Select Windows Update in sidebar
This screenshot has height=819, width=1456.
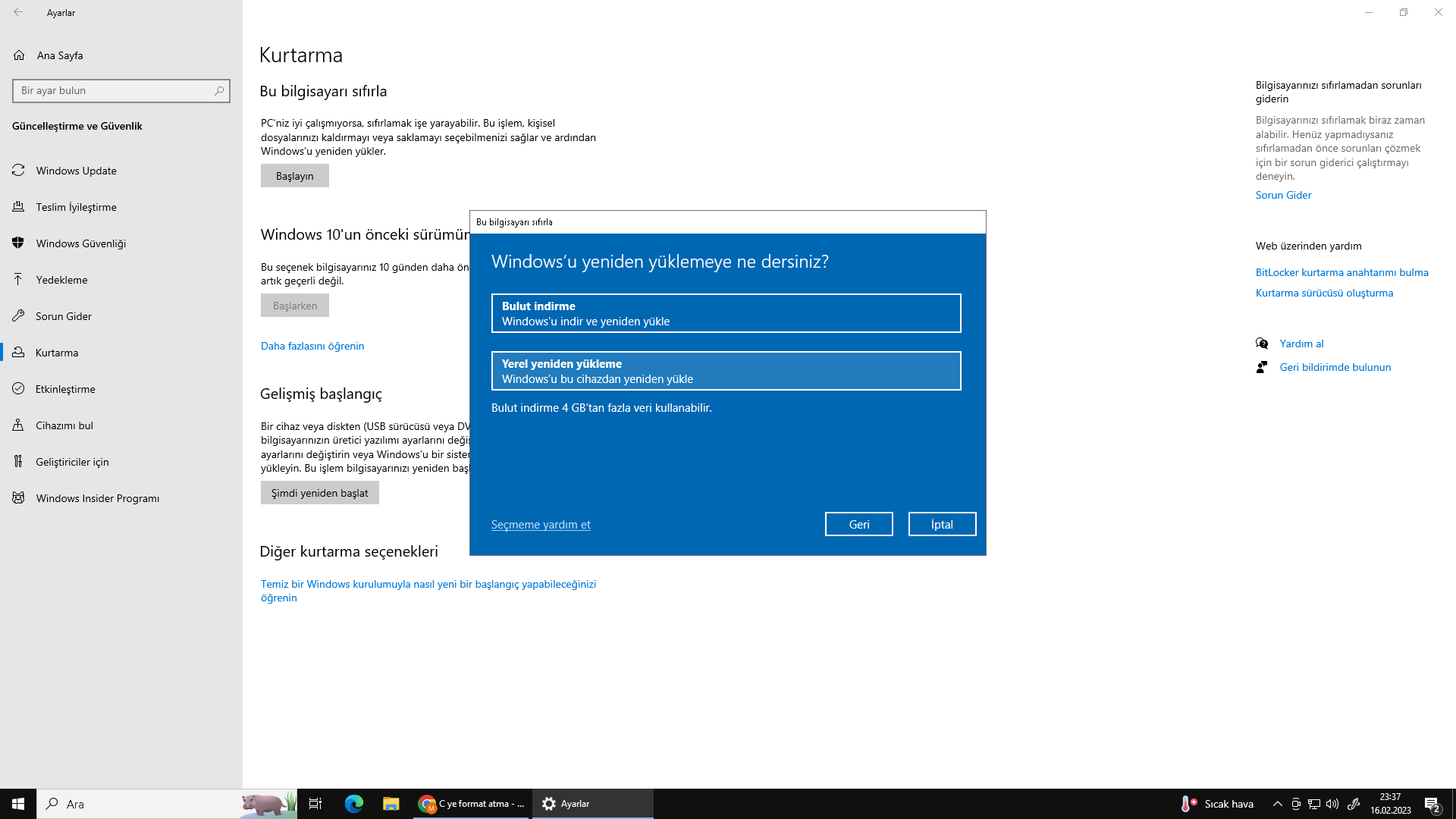pos(121,171)
